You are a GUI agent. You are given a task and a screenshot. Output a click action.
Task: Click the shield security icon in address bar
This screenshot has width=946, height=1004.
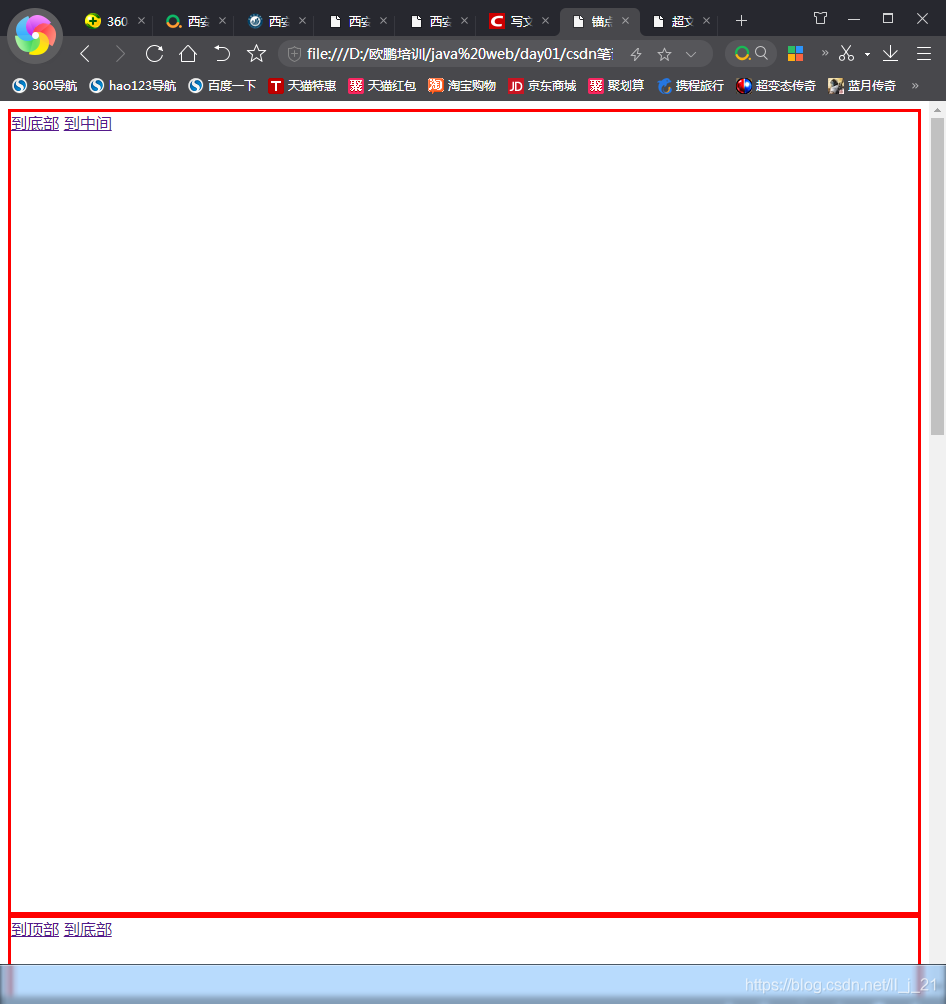click(294, 54)
